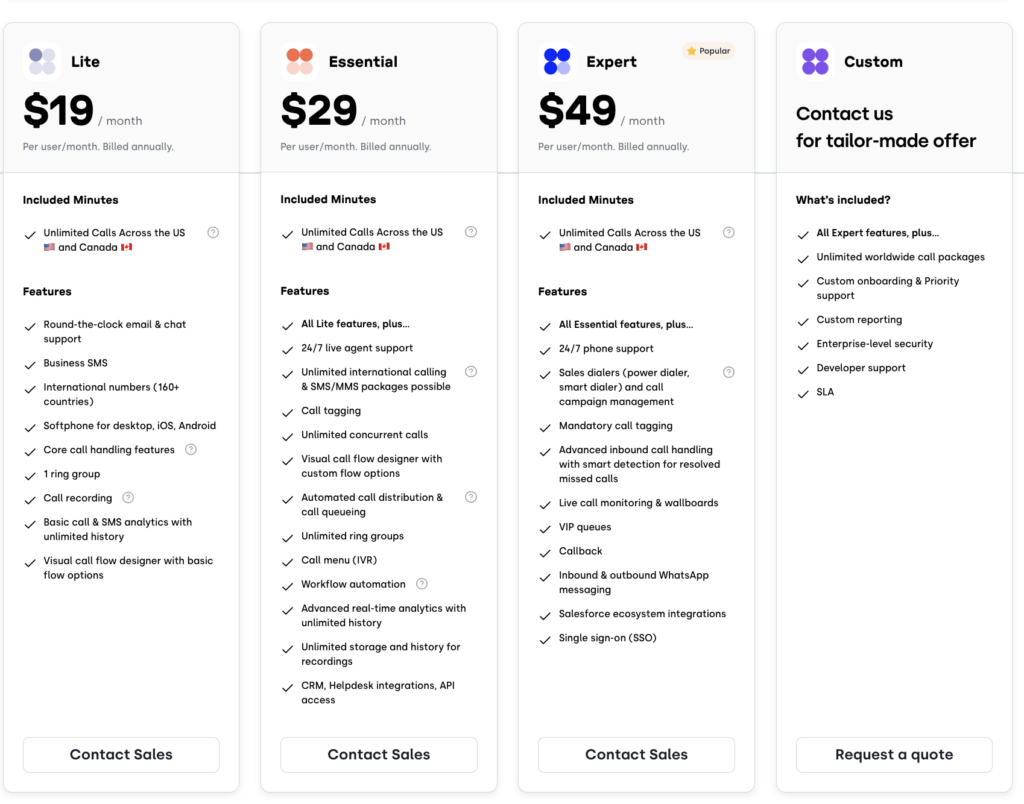Screen dimensions: 1024x804
Task: Open help tooltip for Lite unlimited calls
Action: pos(213,232)
